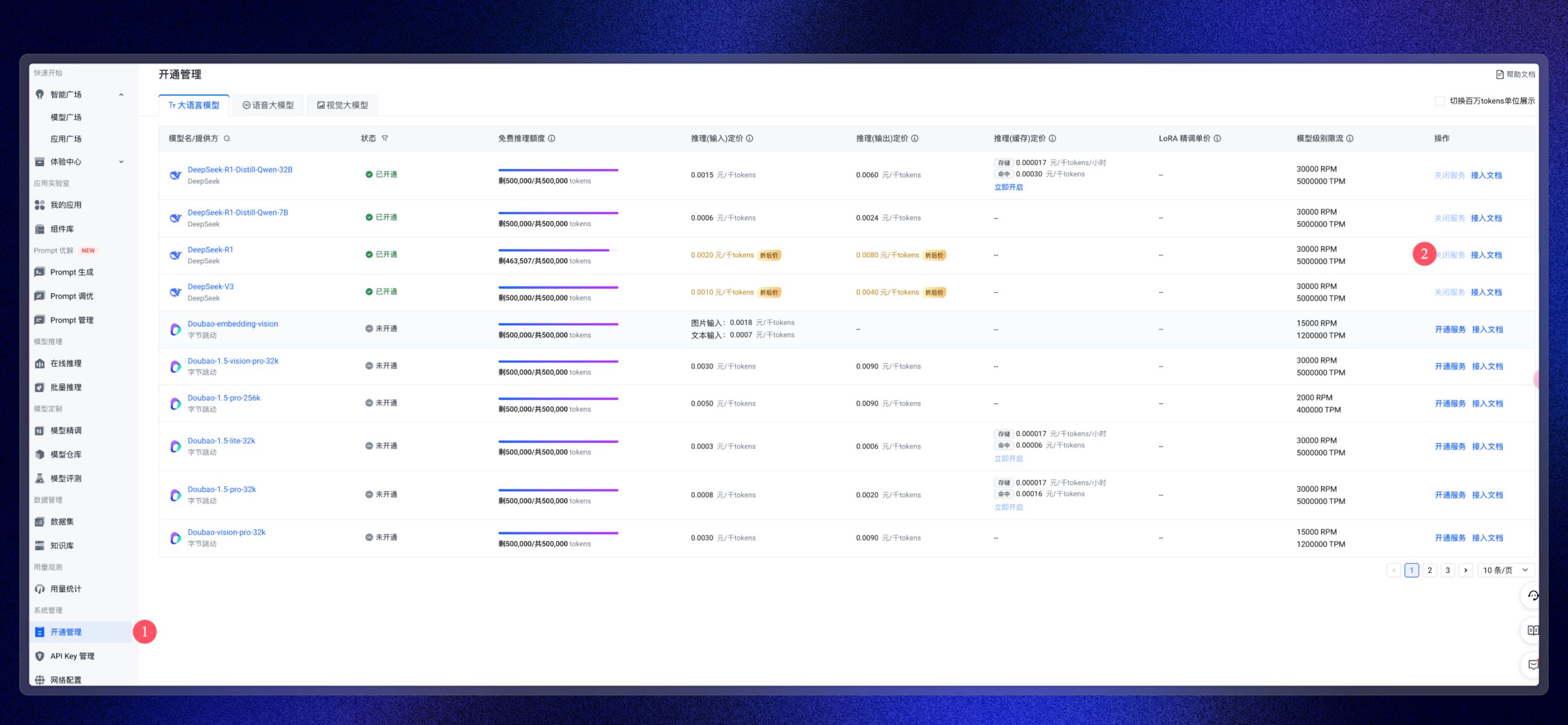
Task: Click 模型精调 sidebar icon
Action: [x=40, y=430]
